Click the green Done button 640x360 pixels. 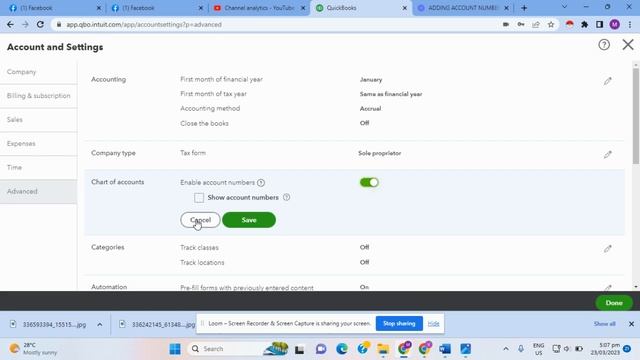pyautogui.click(x=613, y=303)
